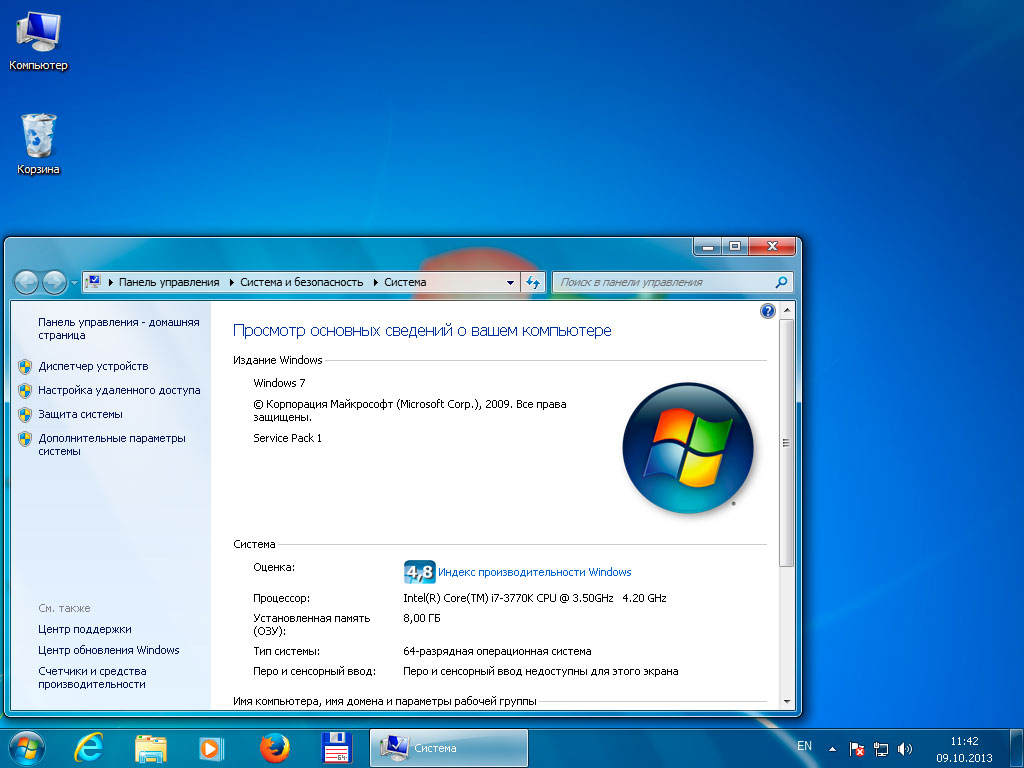Open Windows Explorer folder taskbar icon
This screenshot has height=768, width=1024.
151,748
